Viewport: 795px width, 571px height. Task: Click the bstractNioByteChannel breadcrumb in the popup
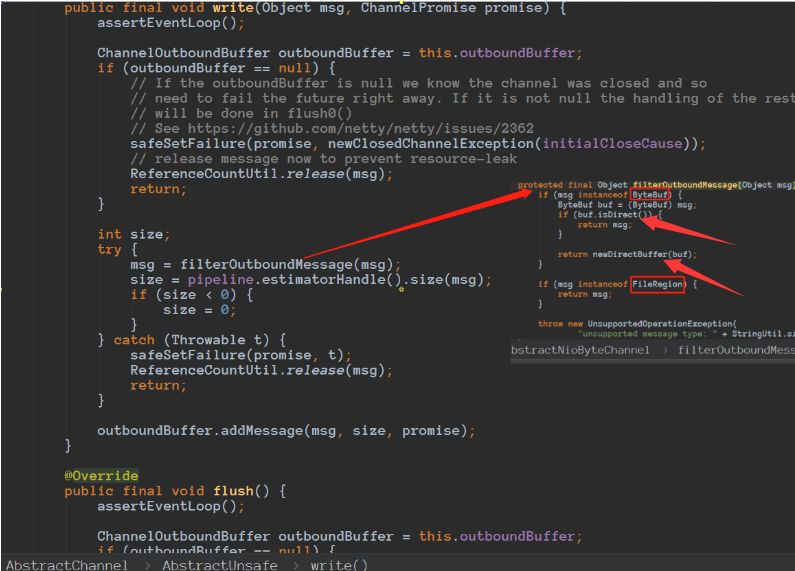pos(580,350)
